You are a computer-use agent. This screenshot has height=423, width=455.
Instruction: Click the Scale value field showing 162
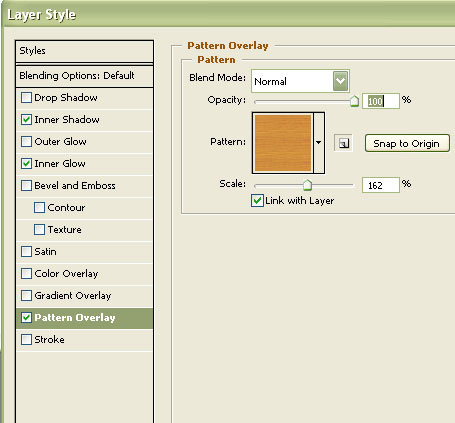pyautogui.click(x=381, y=185)
